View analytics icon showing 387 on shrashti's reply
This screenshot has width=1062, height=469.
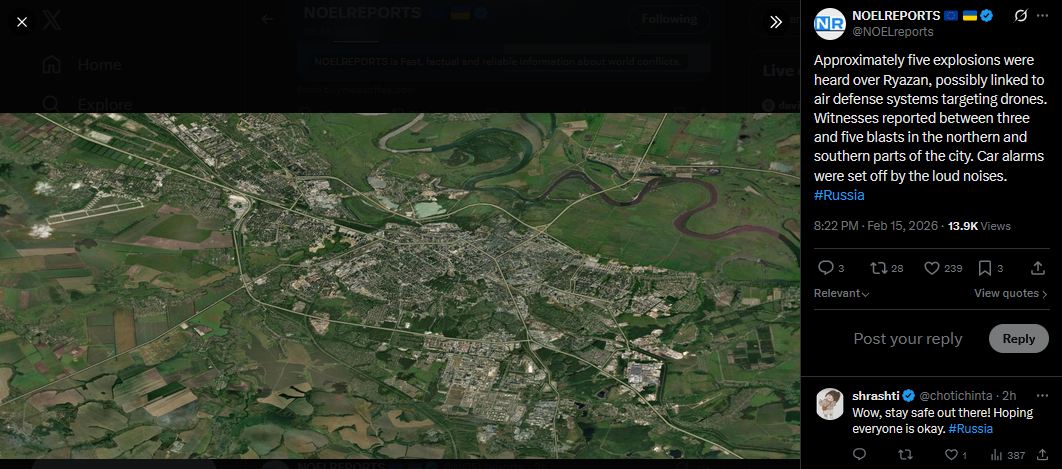1007,455
